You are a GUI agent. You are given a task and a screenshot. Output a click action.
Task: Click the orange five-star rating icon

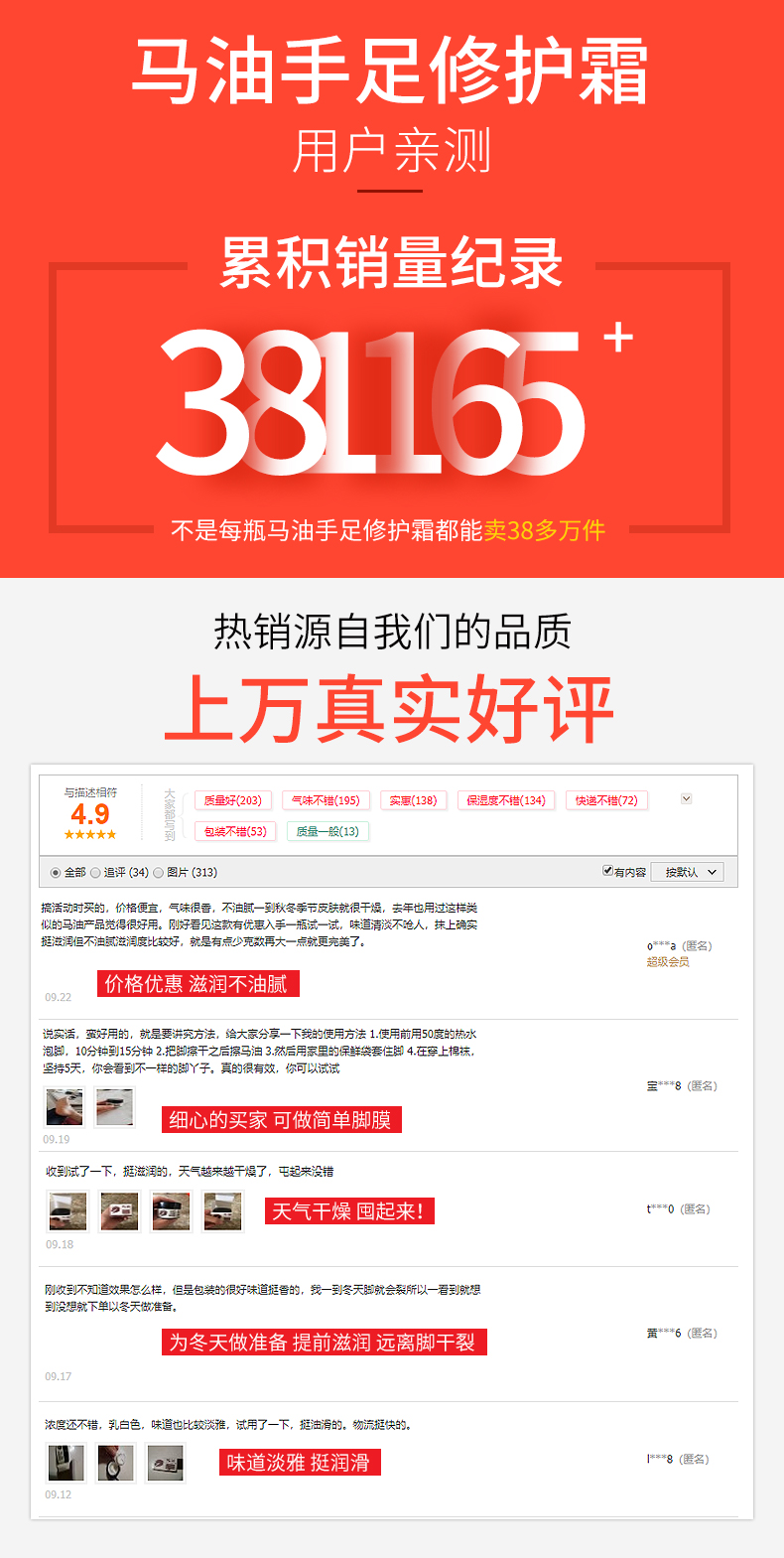[90, 834]
